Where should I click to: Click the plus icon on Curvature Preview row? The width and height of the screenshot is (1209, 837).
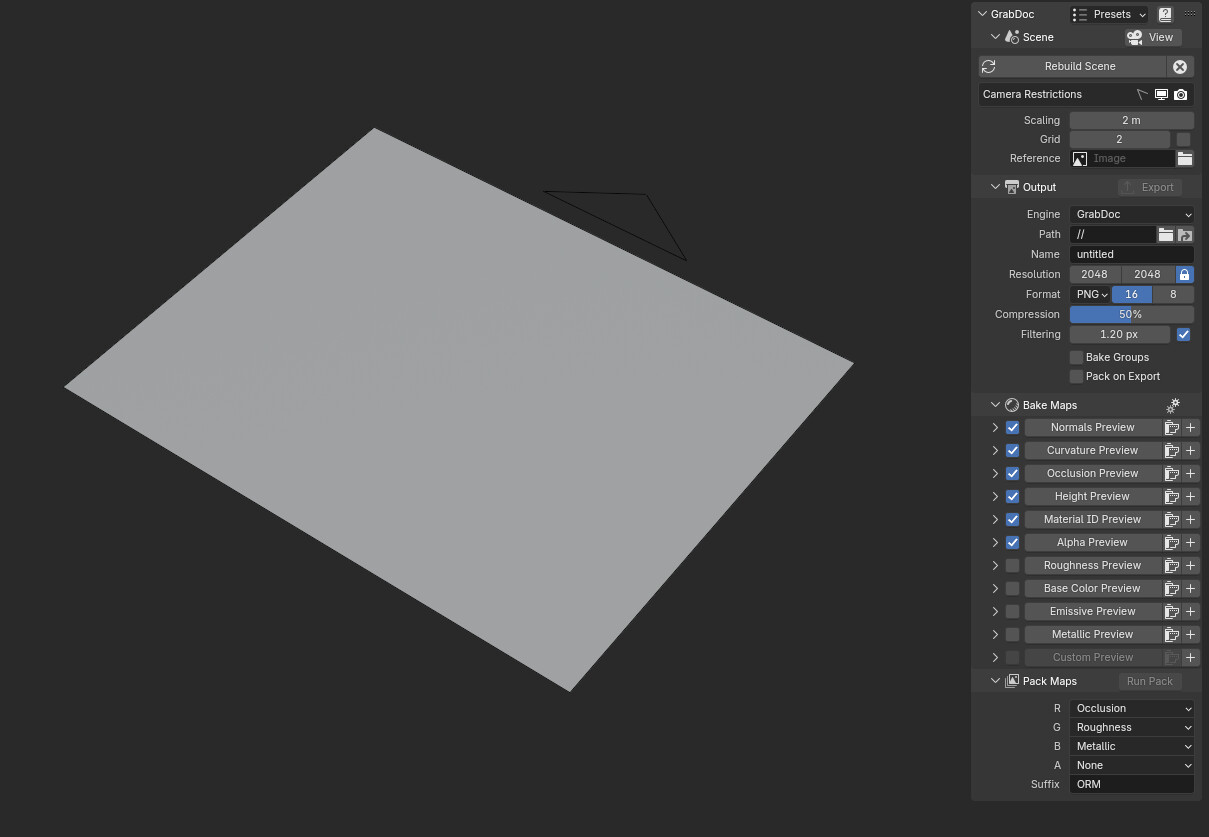(x=1190, y=450)
